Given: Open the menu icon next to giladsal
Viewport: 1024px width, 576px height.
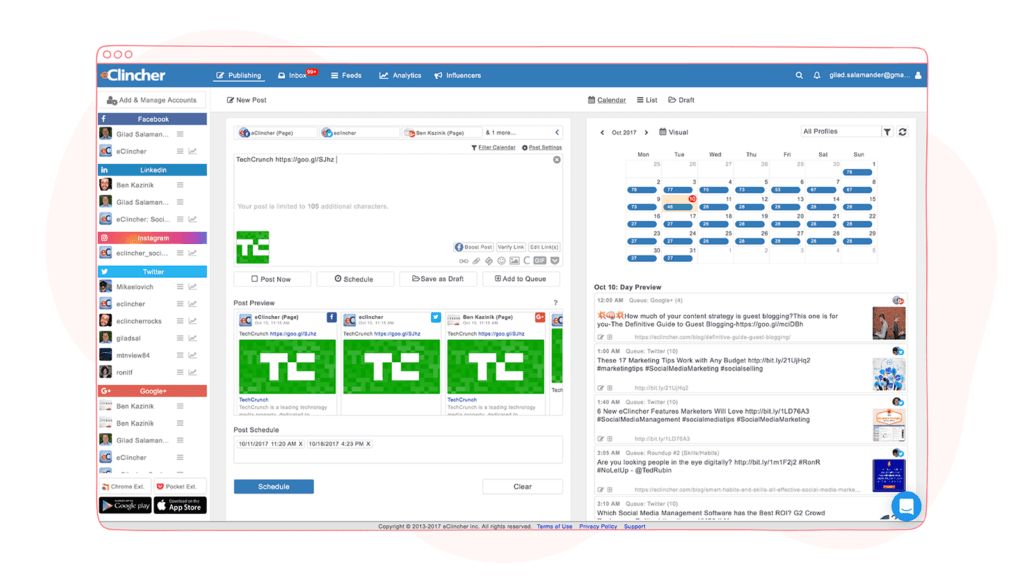Looking at the screenshot, I should coord(180,338).
